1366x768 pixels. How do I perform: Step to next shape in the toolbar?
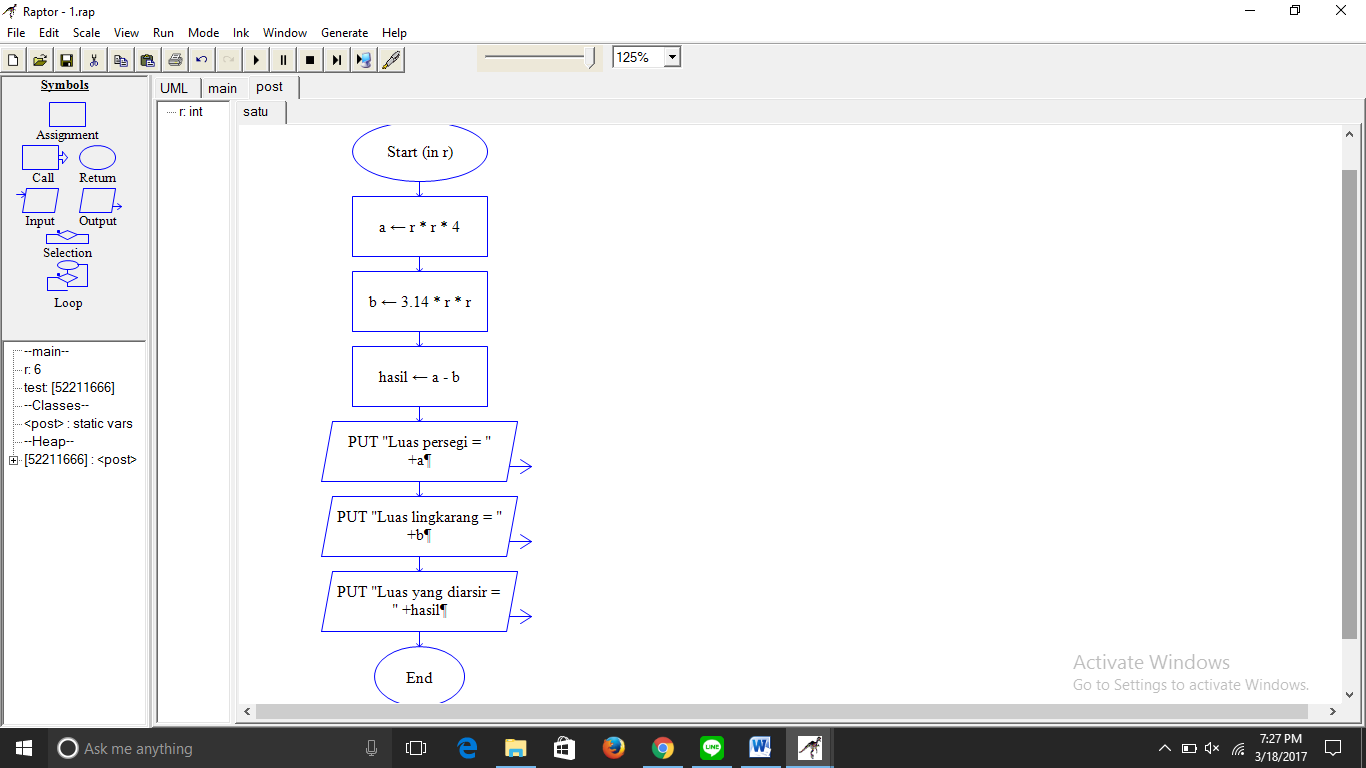tap(337, 60)
